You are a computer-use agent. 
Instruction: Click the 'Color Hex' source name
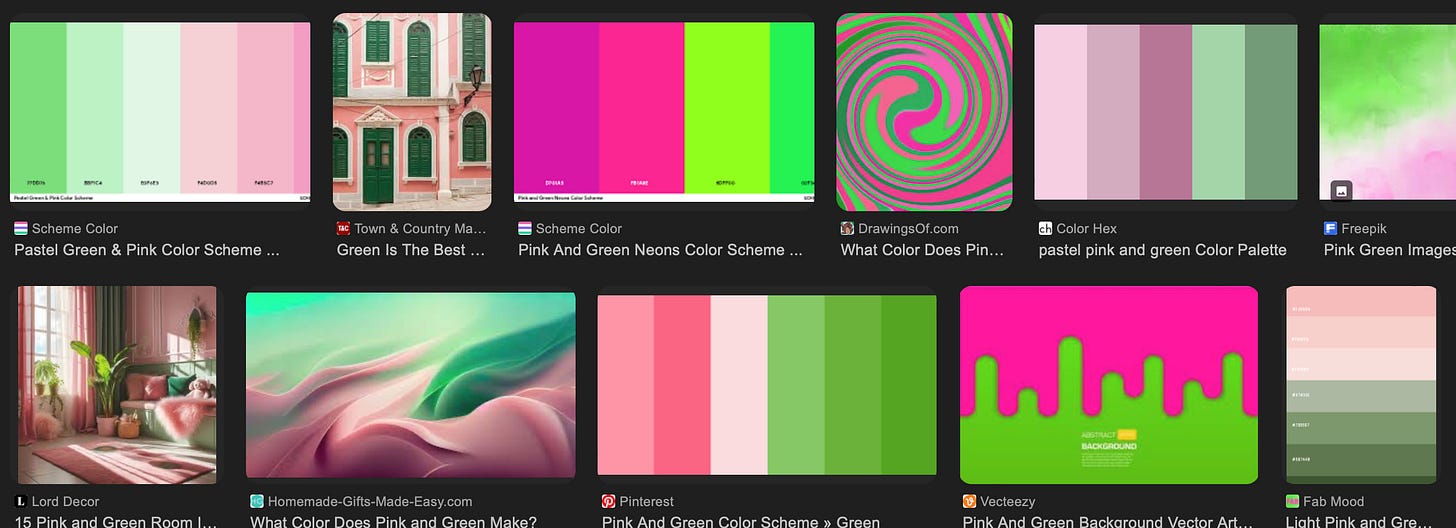[1087, 228]
